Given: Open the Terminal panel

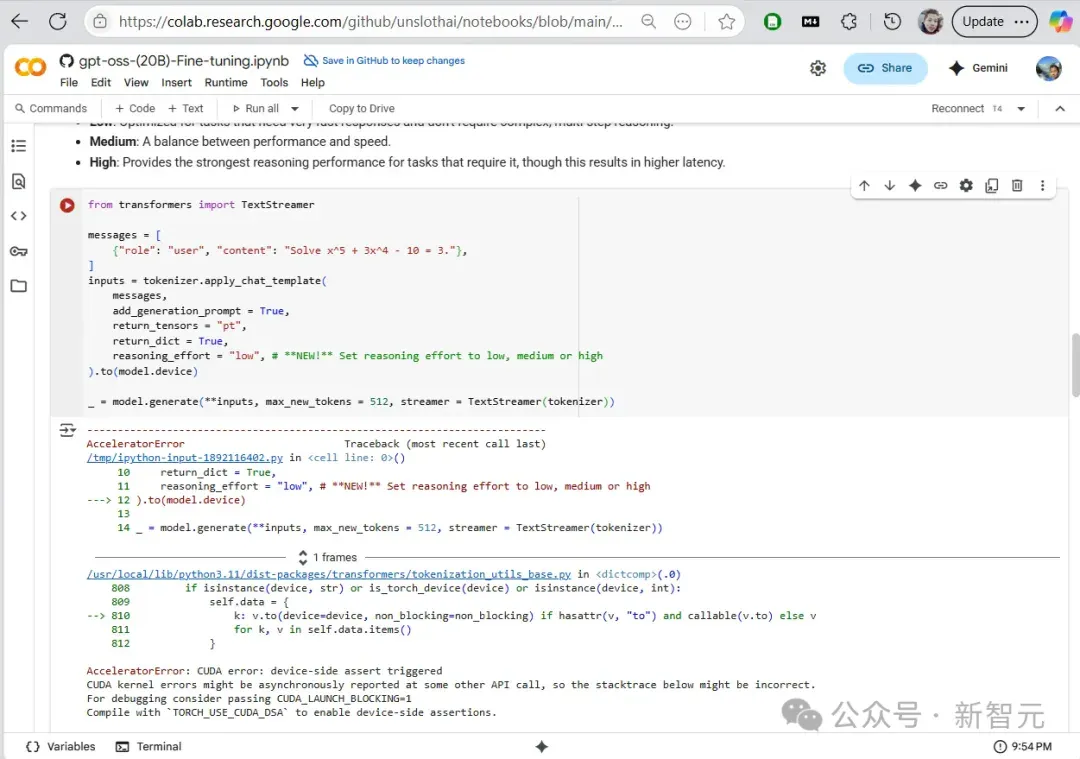Looking at the screenshot, I should tap(149, 747).
